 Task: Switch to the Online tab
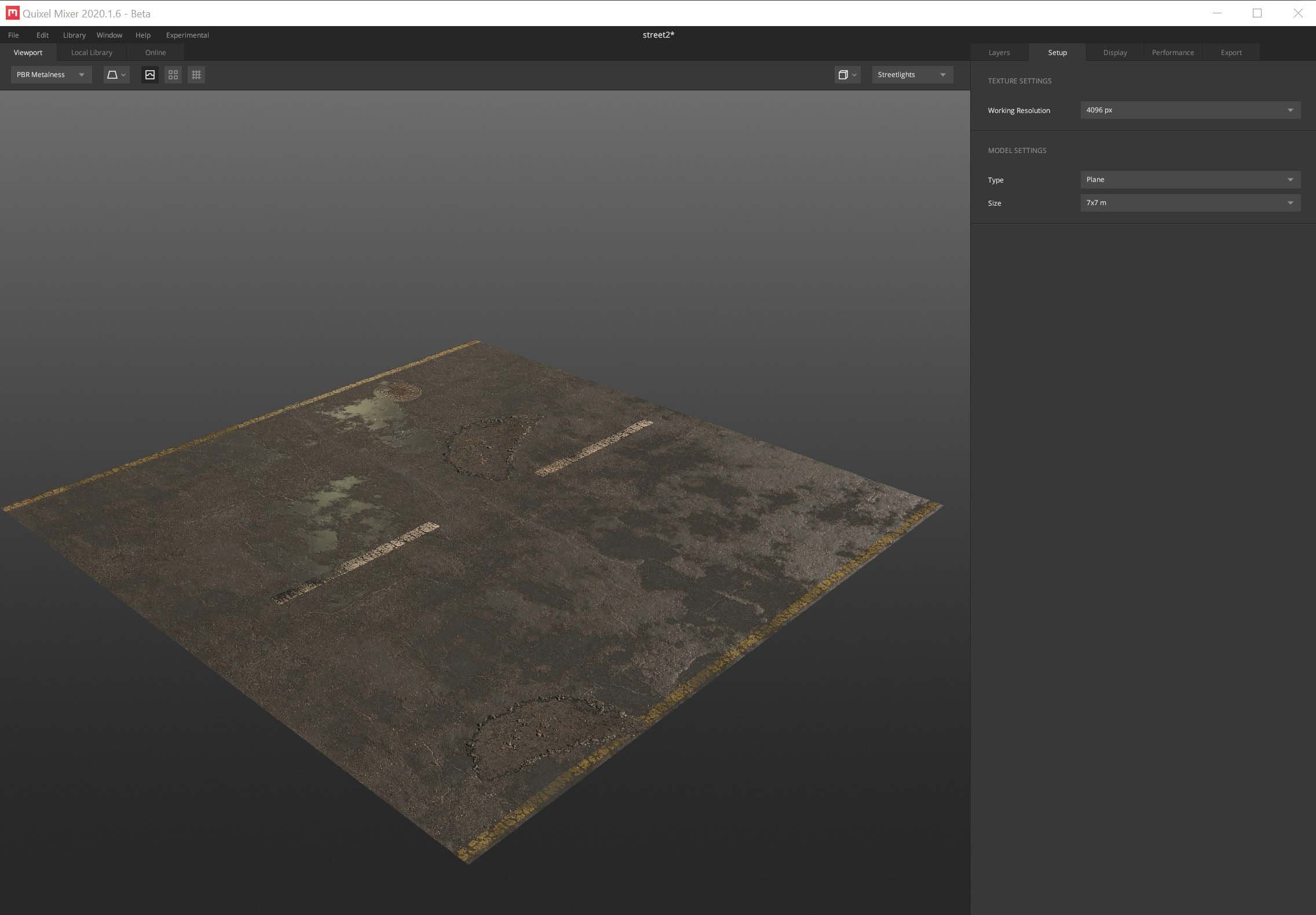[x=155, y=53]
